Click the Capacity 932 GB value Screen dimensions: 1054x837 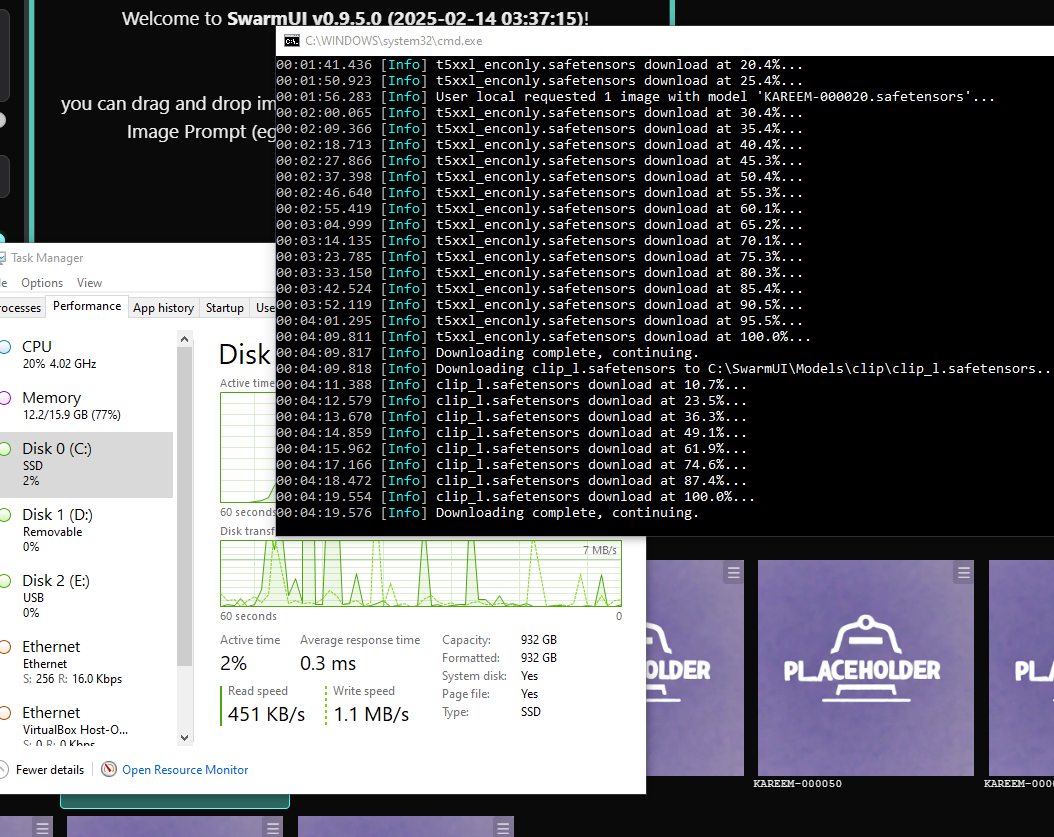[x=538, y=640]
